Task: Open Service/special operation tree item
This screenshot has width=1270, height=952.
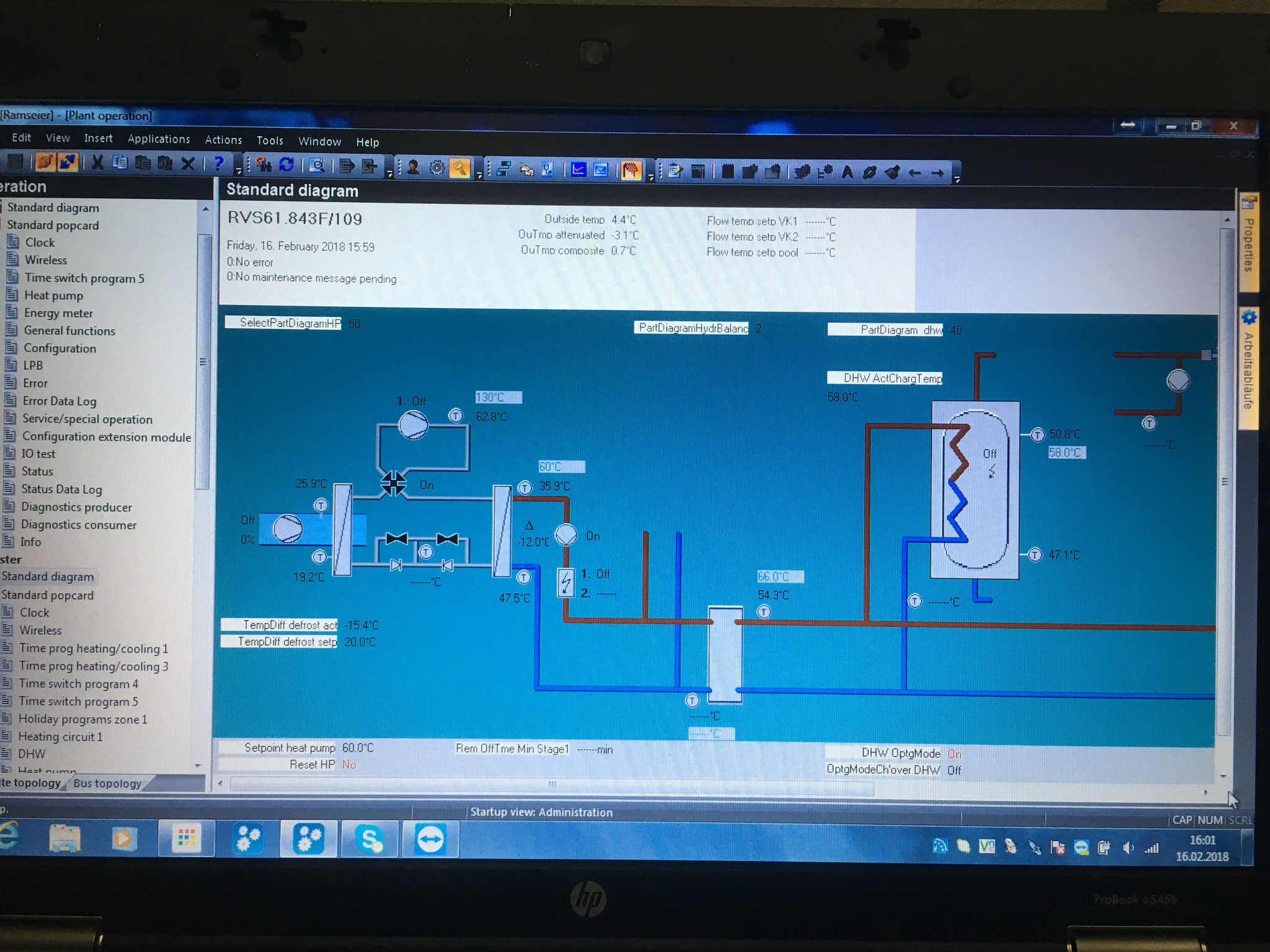Action: click(87, 419)
